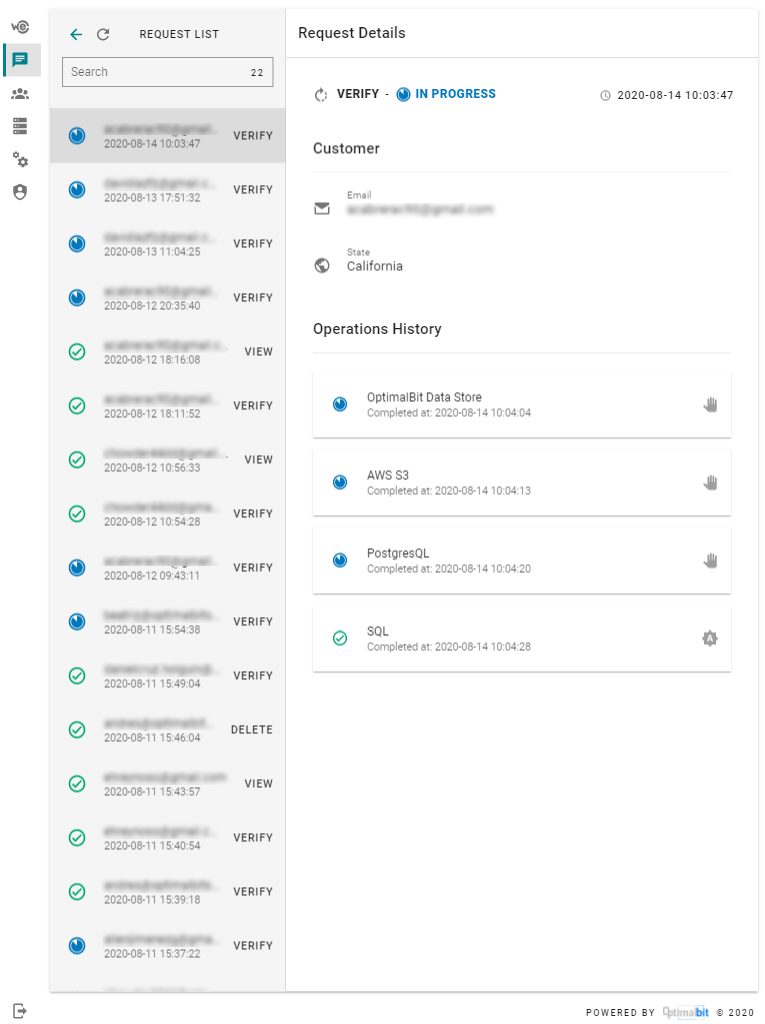Screen dimensions: 765x1024
Task: Click hand icon on OptimalBit Data Store card
Action: click(710, 405)
